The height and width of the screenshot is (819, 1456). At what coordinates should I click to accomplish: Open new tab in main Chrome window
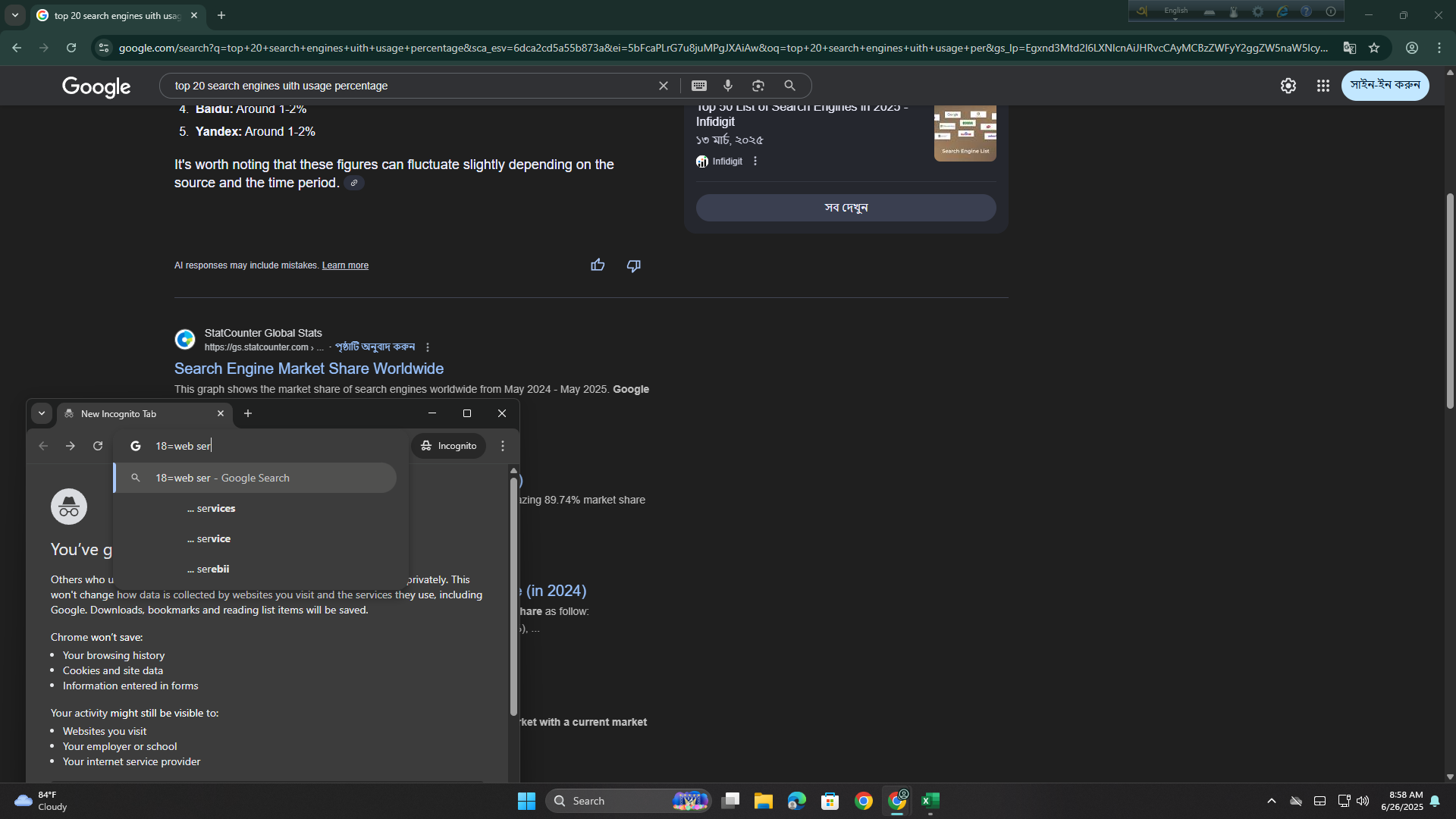tap(221, 15)
